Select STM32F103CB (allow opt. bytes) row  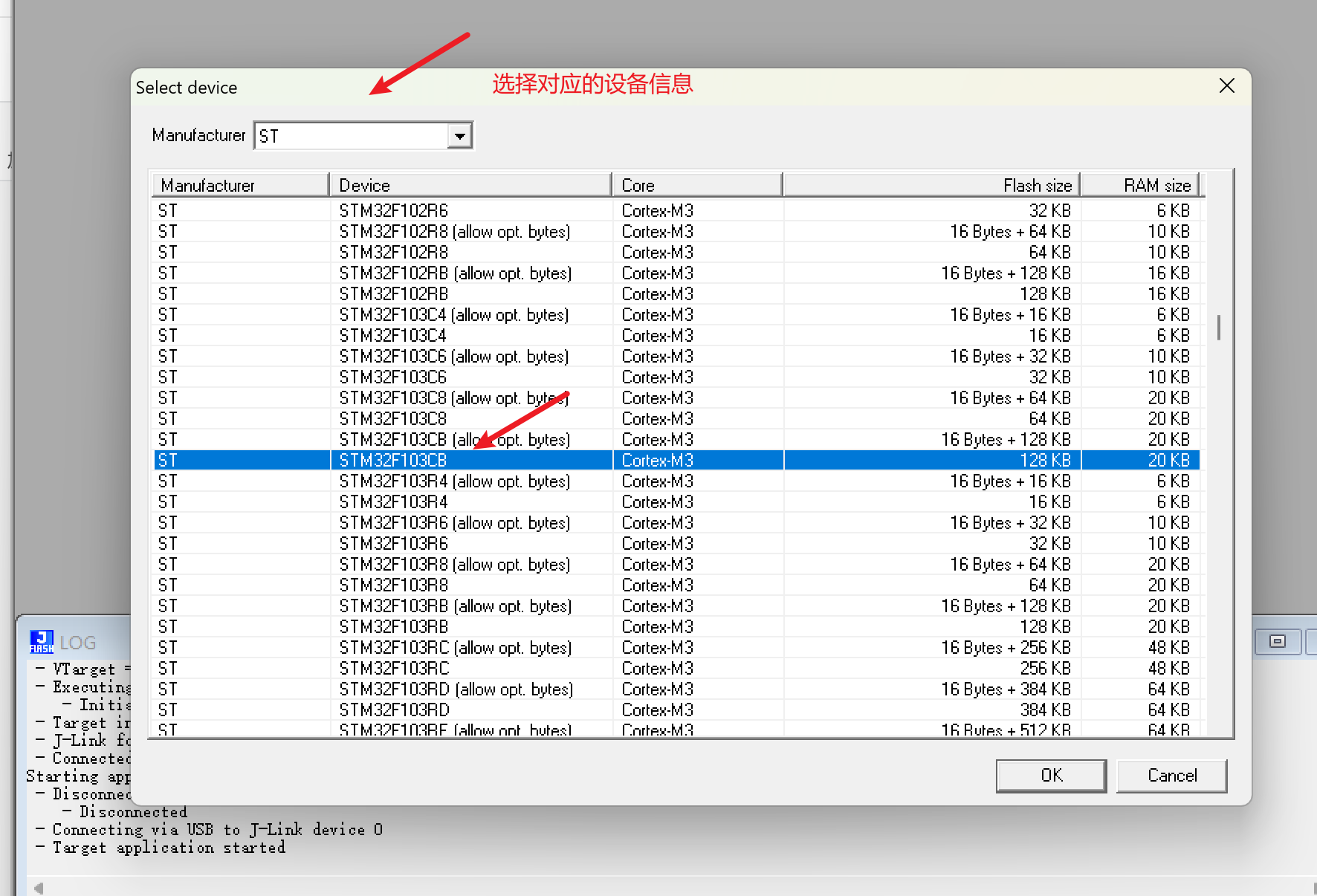coord(676,440)
